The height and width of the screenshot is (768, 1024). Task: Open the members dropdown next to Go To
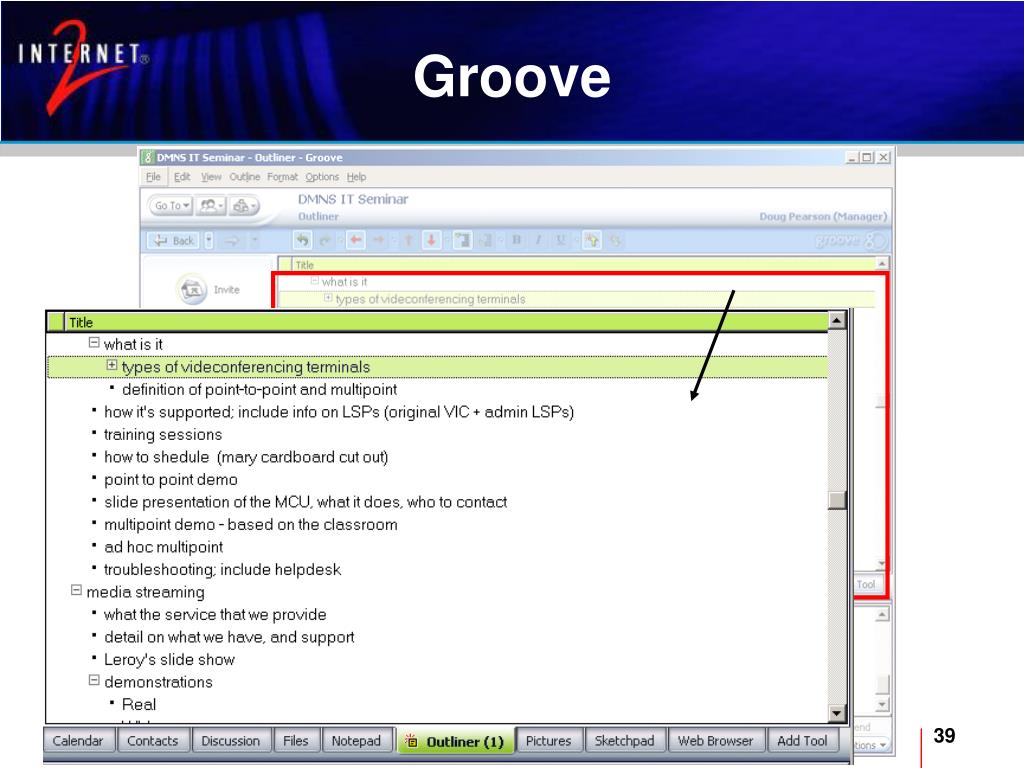(x=212, y=206)
